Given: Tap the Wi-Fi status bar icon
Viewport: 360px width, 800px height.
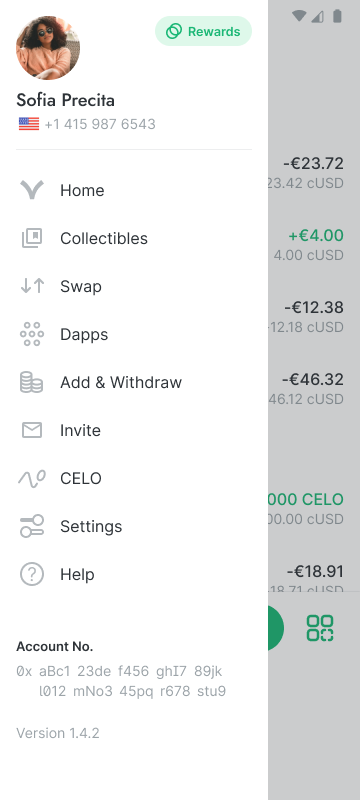Looking at the screenshot, I should pos(299,16).
